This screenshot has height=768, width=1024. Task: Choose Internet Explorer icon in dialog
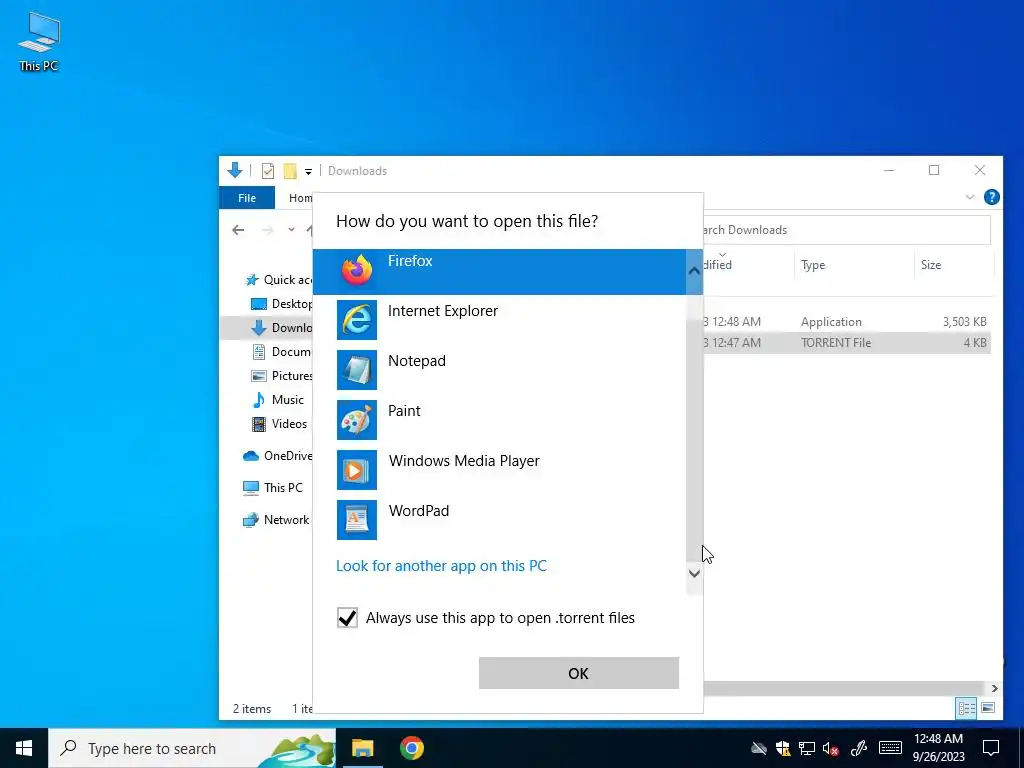[x=357, y=320]
